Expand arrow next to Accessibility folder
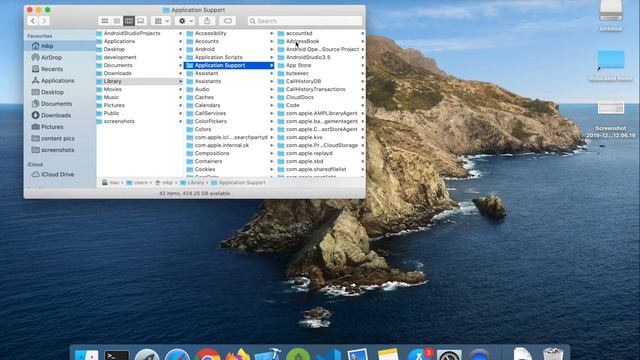Image resolution: width=640 pixels, height=360 pixels. click(x=272, y=33)
